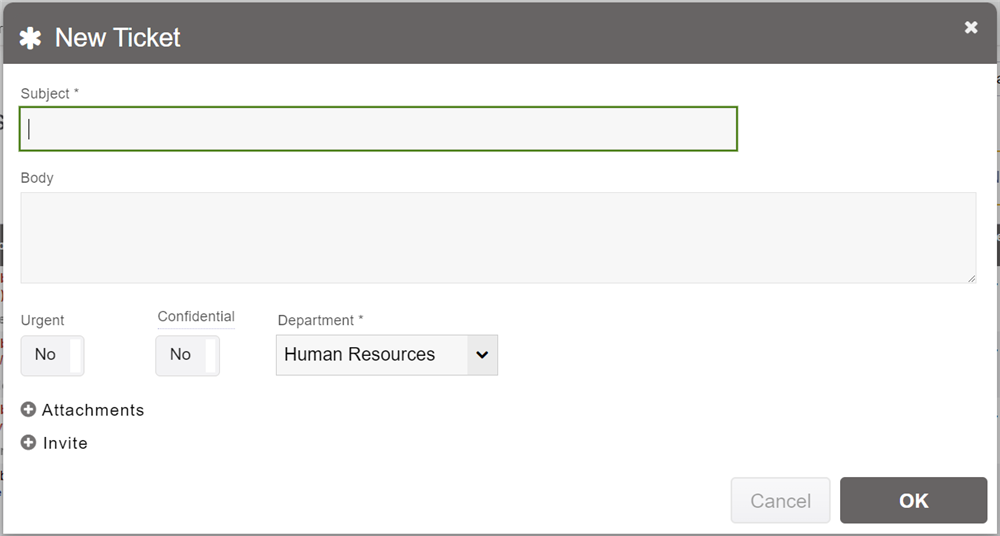
Task: Focus the Subject text field
Action: [378, 129]
